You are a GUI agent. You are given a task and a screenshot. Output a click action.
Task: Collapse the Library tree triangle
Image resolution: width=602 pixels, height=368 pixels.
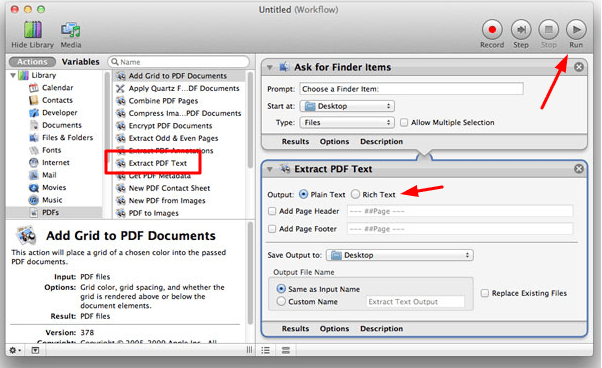pyautogui.click(x=13, y=75)
